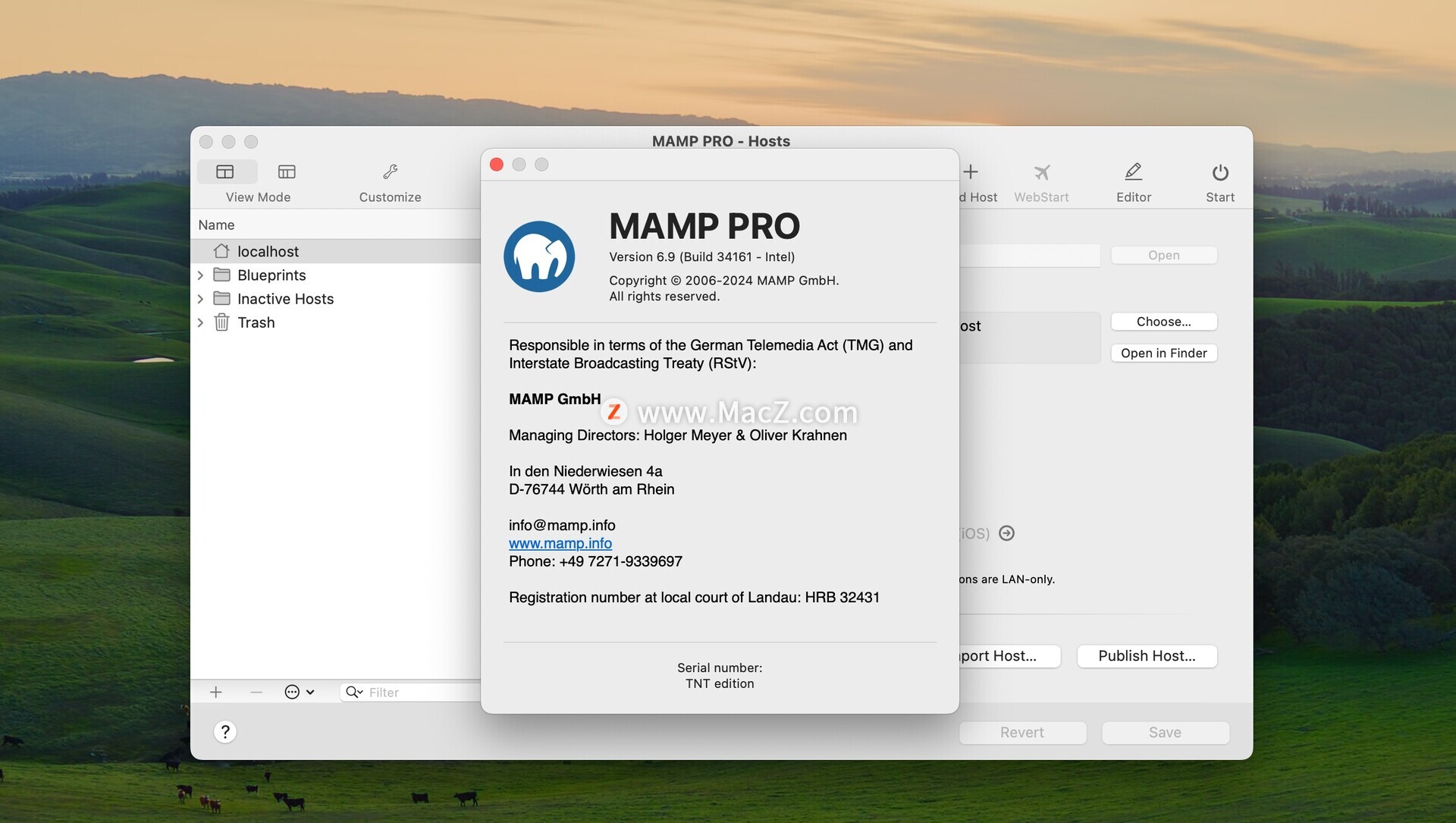Click the Copyright 2006-2024 MAMP GmbH text
The image size is (1456, 823).
(x=724, y=281)
